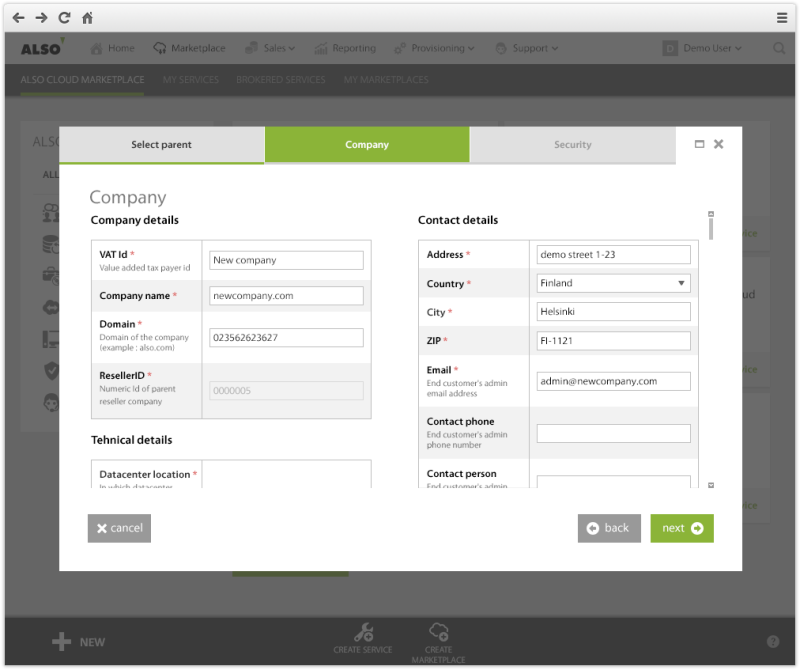Open the Country dropdown showing Finland
Screen dimensions: 800x670
tap(613, 283)
